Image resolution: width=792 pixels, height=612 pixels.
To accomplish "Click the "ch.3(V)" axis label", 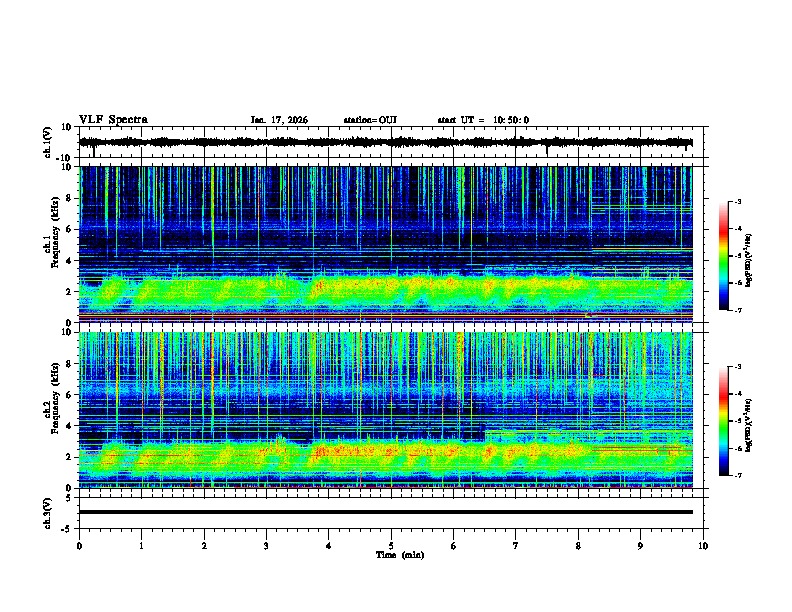I will pos(48,514).
